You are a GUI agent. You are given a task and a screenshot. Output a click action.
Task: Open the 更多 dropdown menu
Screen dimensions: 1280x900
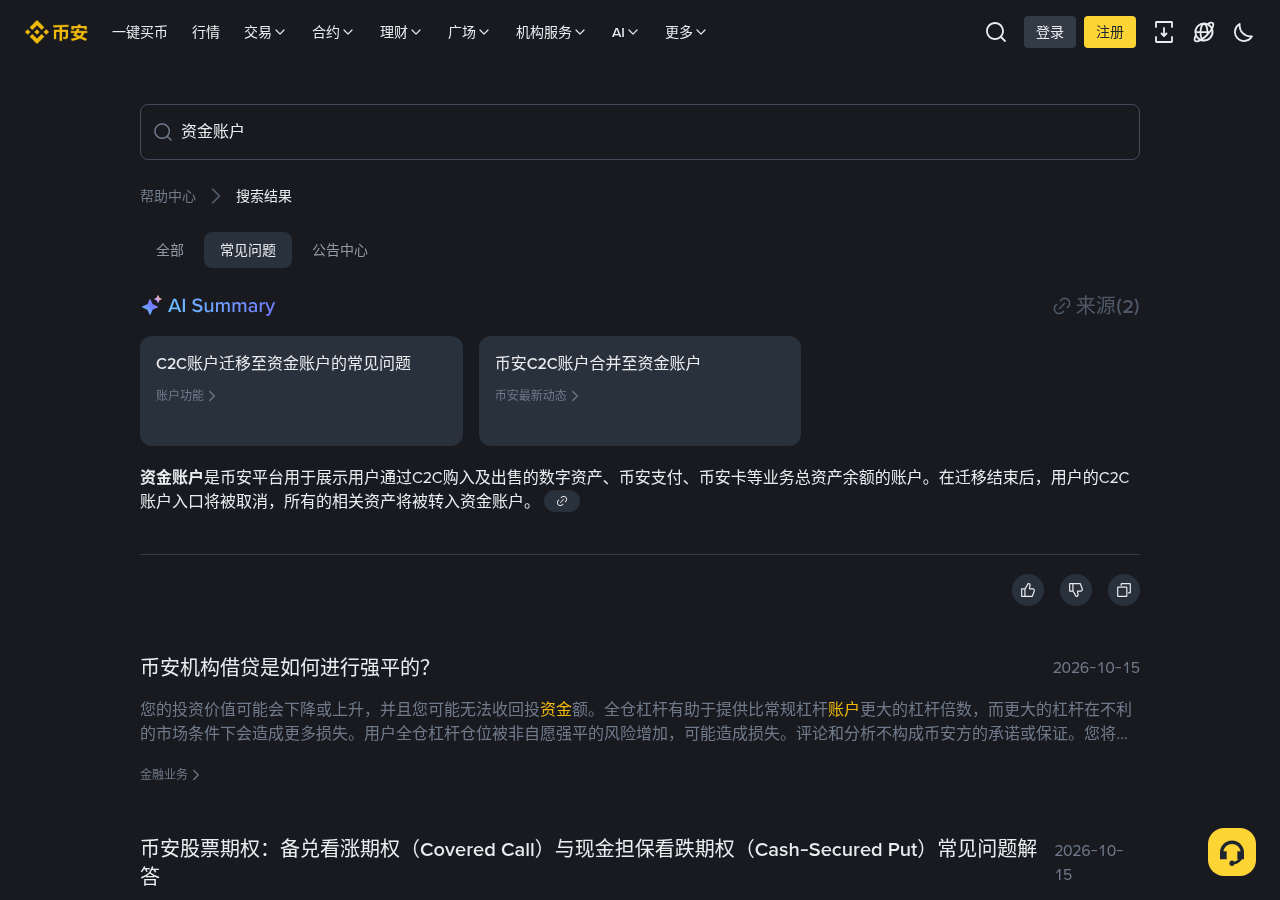(x=686, y=32)
